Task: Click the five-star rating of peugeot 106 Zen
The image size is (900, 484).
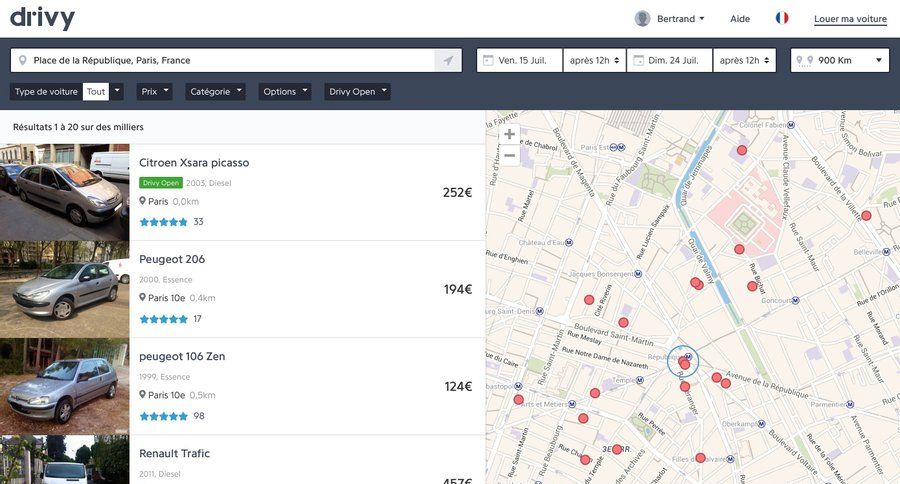Action: click(x=164, y=416)
